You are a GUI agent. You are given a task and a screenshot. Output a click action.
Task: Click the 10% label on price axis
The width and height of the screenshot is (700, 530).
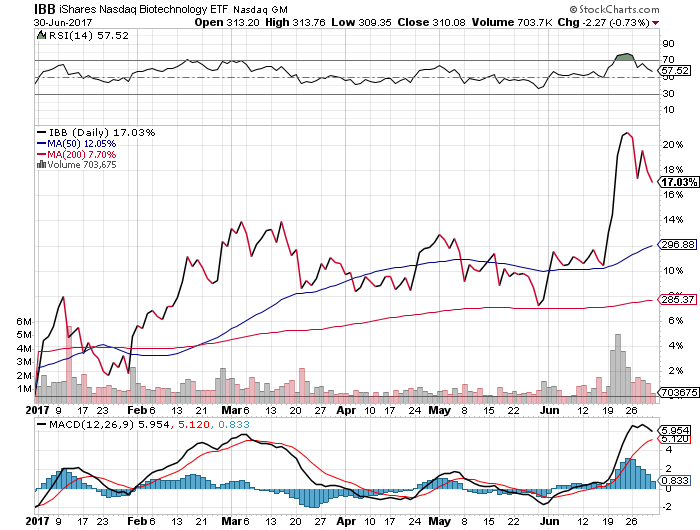tap(673, 271)
